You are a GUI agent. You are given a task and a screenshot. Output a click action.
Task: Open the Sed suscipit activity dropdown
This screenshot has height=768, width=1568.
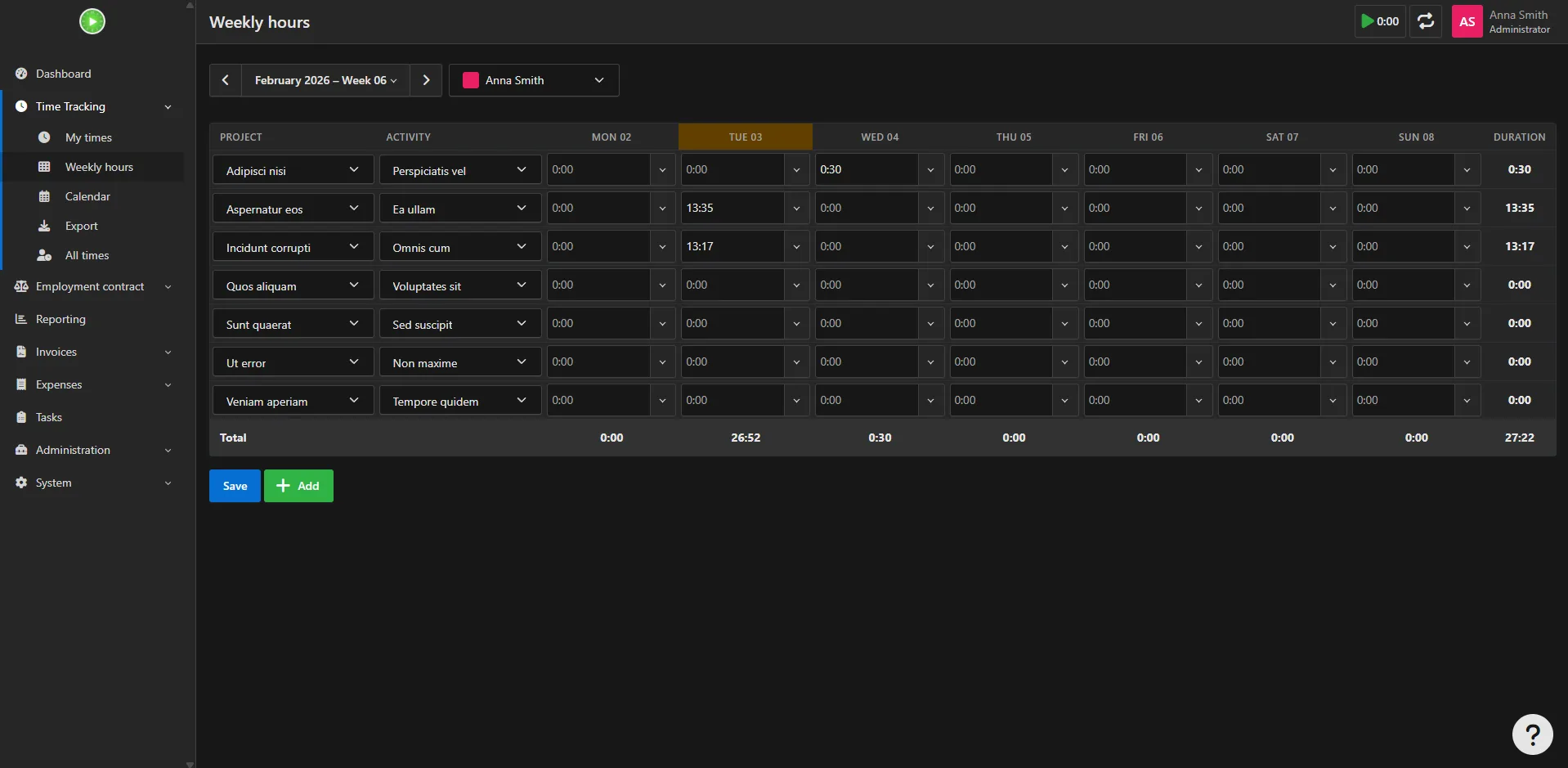[460, 324]
